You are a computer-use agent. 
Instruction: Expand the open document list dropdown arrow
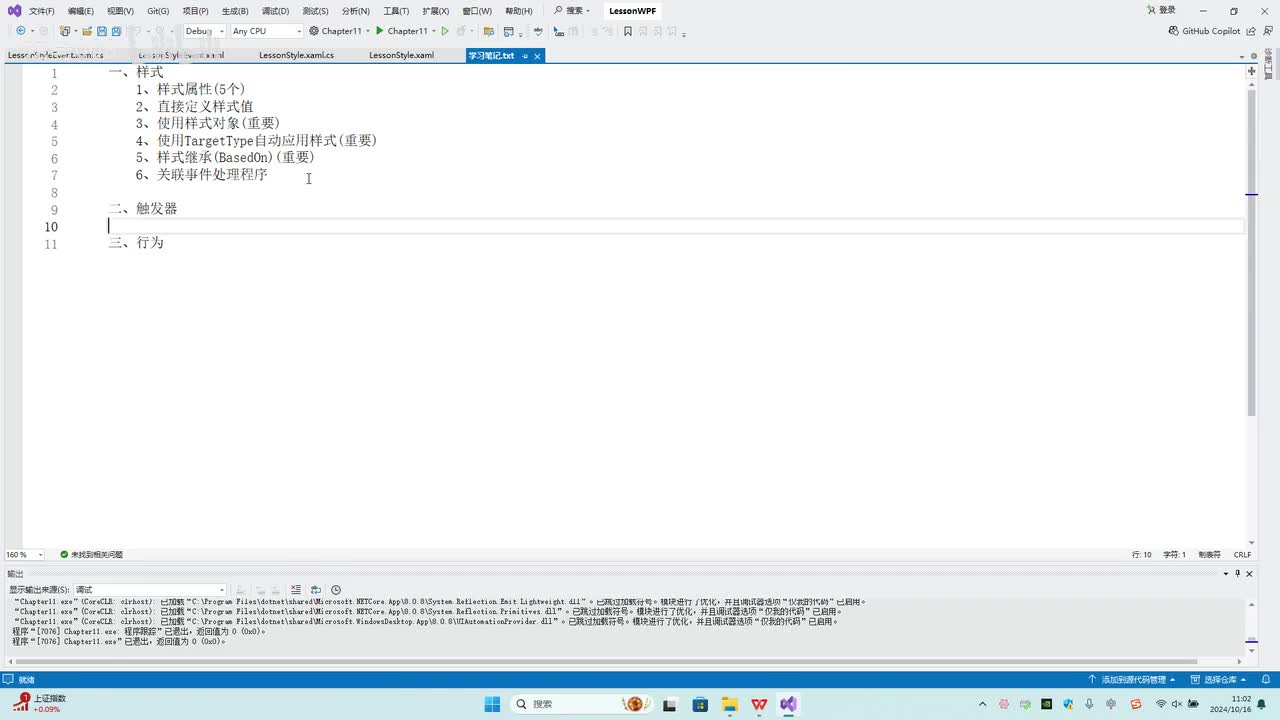1242,56
